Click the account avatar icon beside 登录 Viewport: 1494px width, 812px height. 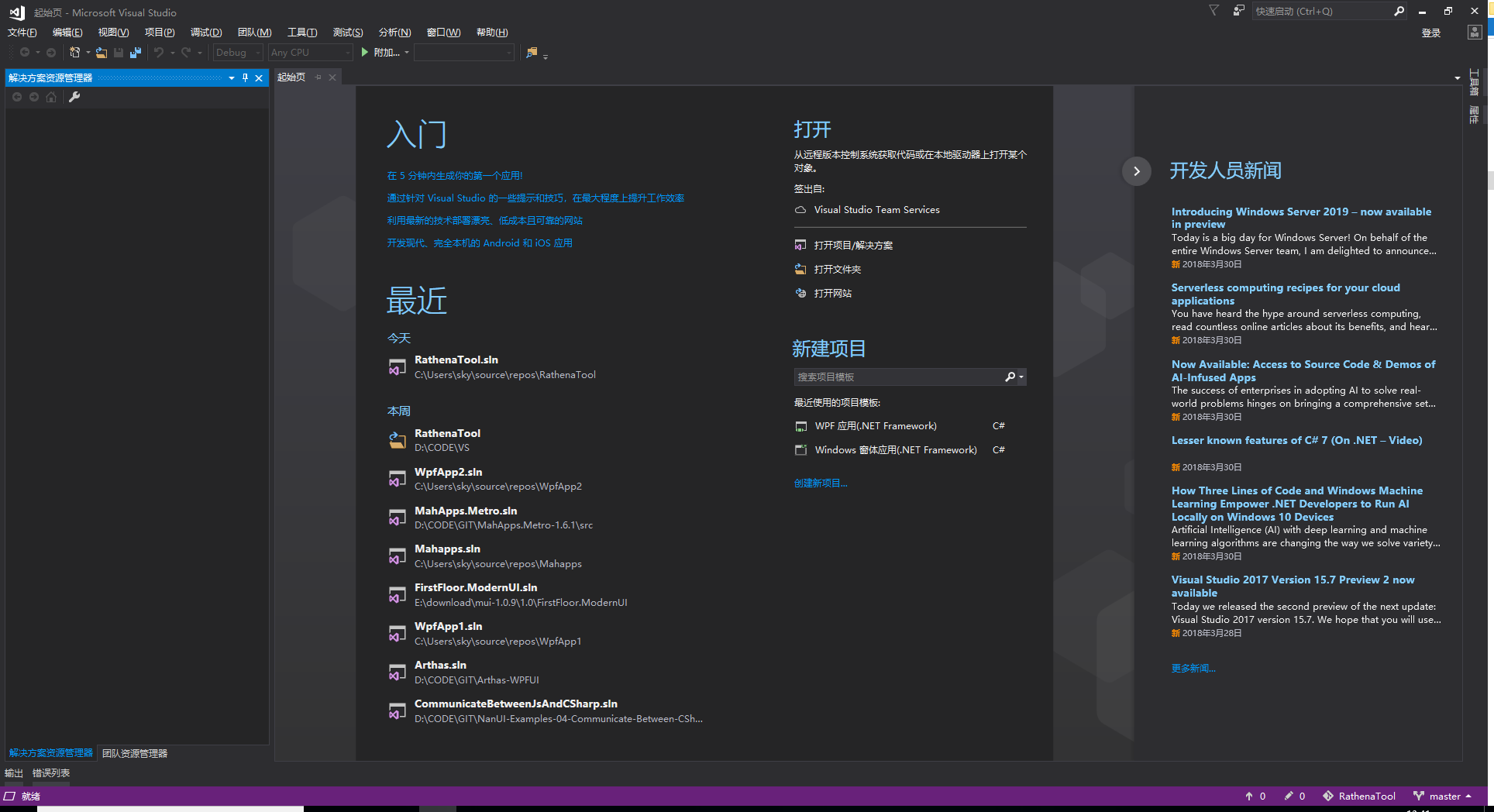point(1475,32)
